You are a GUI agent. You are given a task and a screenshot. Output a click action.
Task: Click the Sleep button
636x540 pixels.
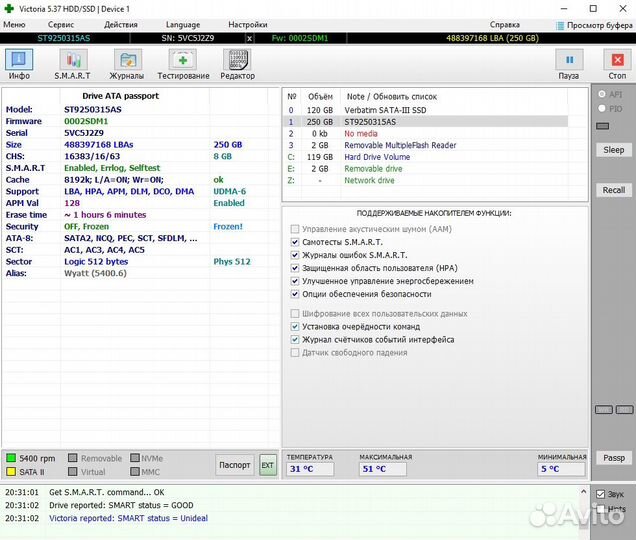(x=613, y=150)
